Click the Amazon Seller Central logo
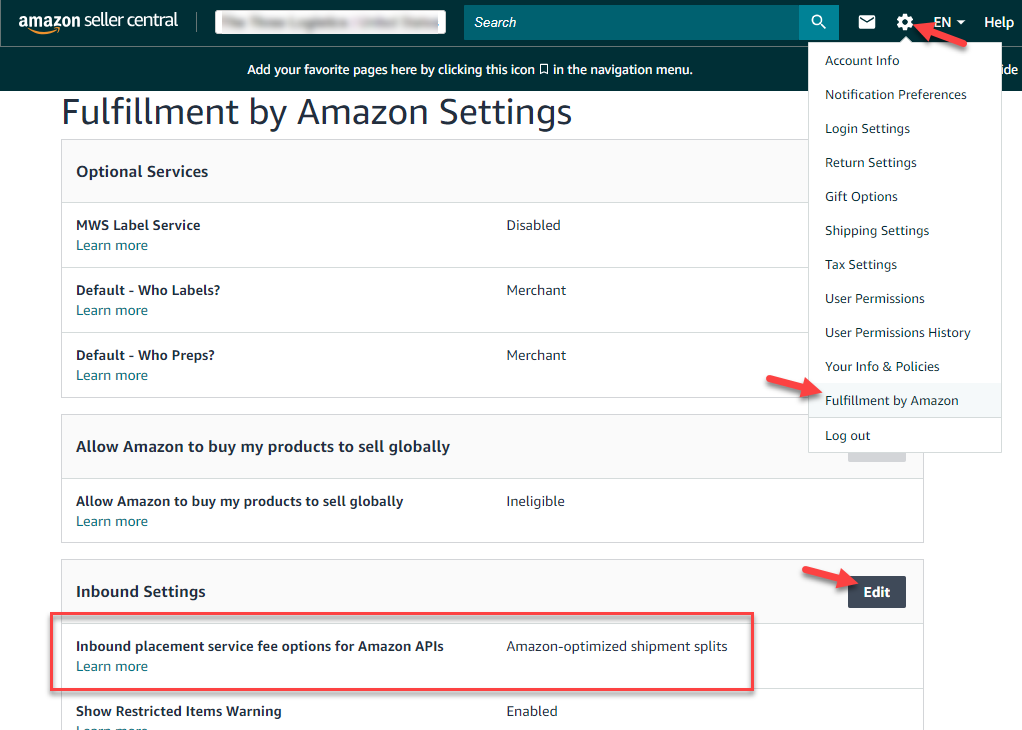This screenshot has height=730, width=1022. pyautogui.click(x=98, y=22)
